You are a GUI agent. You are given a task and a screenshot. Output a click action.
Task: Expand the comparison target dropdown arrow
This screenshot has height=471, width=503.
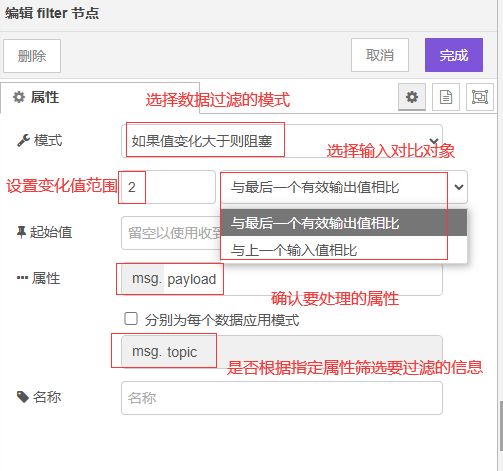459,187
